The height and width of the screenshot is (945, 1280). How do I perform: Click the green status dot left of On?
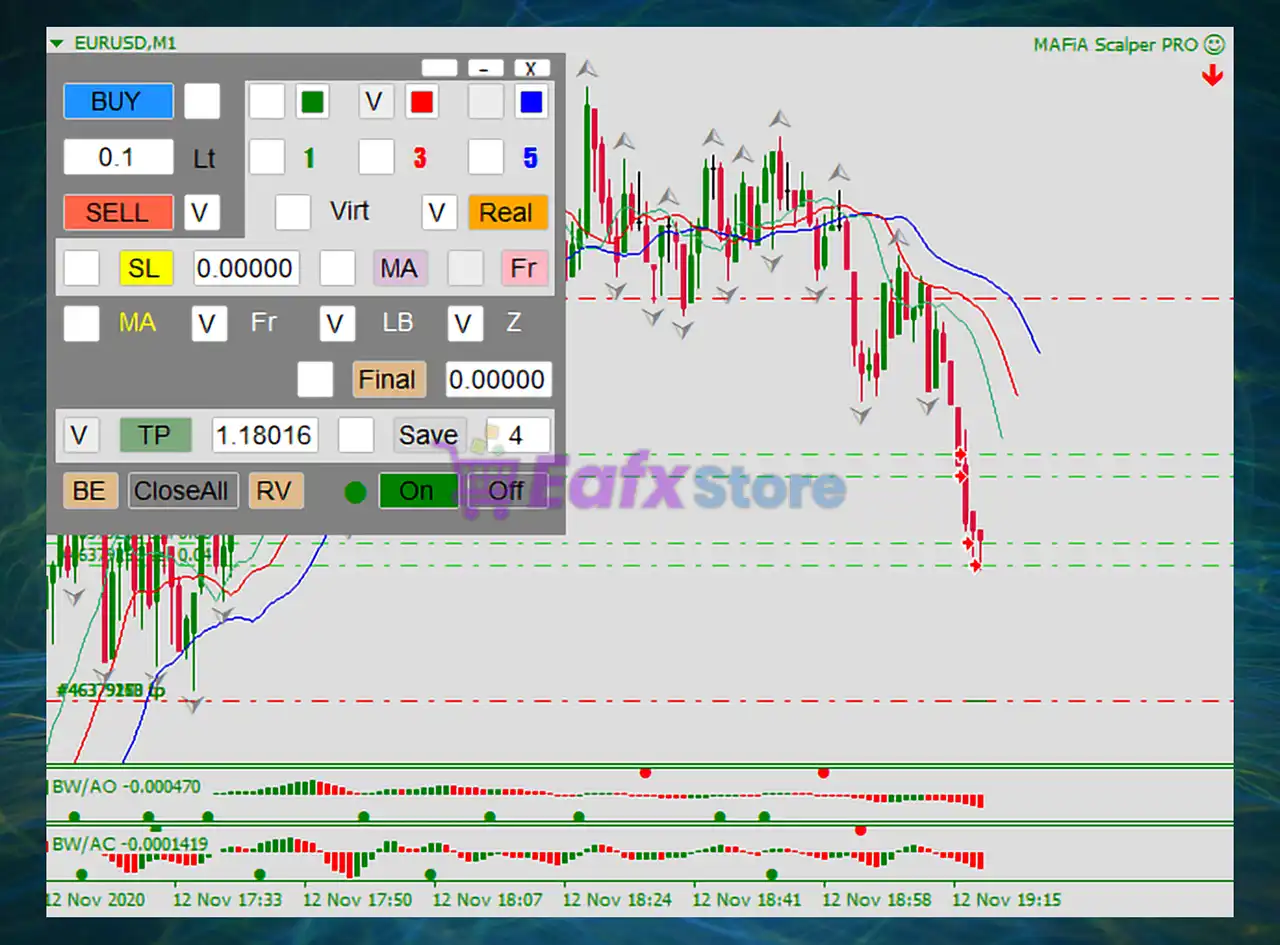pyautogui.click(x=355, y=492)
